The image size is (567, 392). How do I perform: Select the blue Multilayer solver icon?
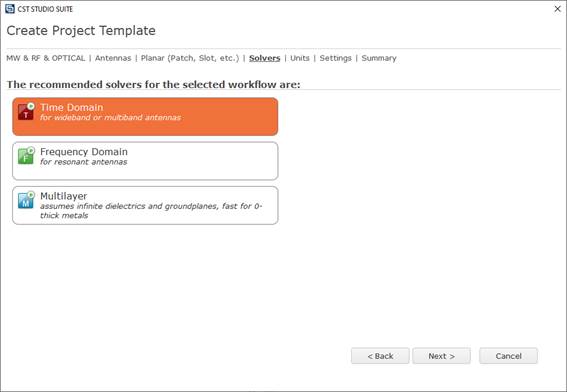(x=26, y=200)
